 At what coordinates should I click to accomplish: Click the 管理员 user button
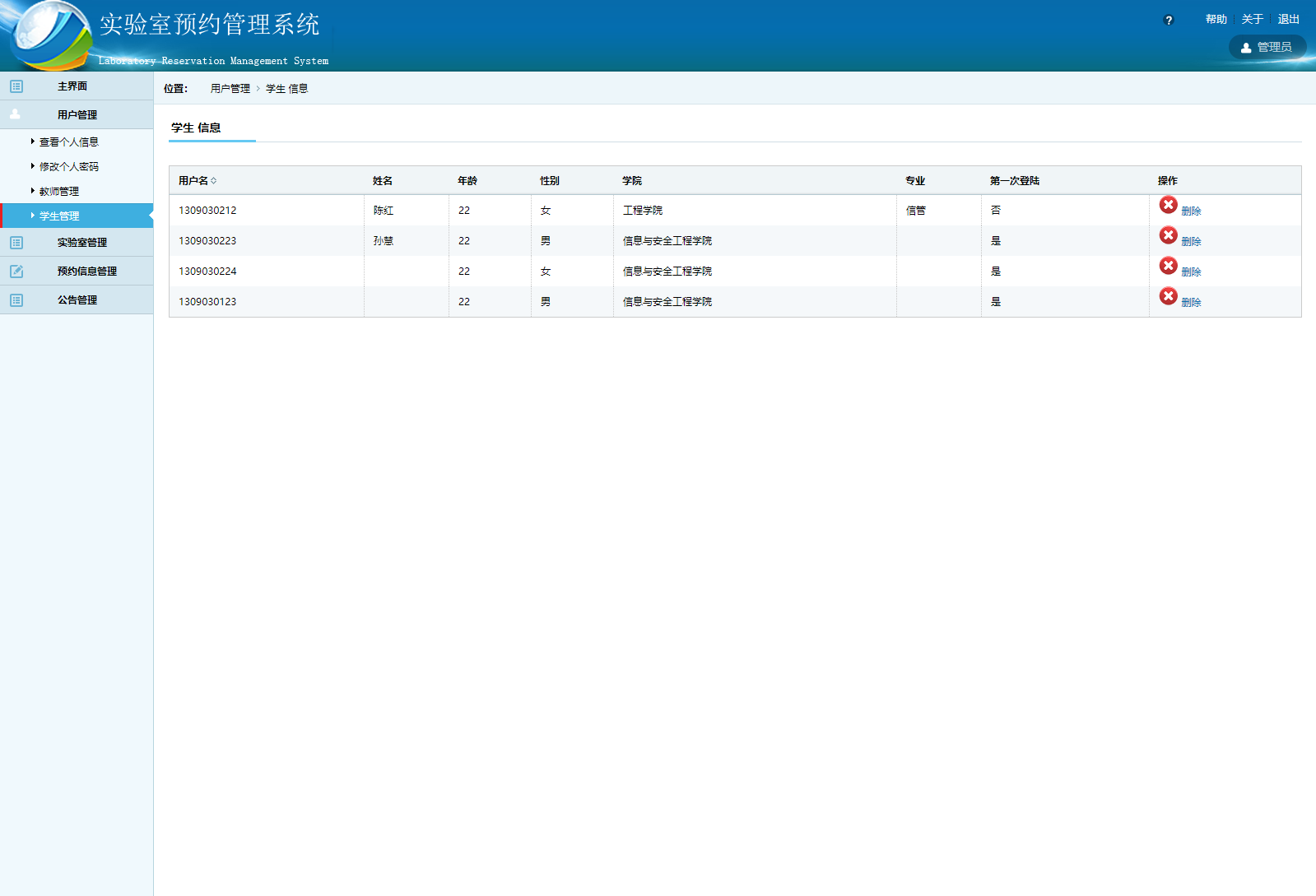click(1267, 48)
